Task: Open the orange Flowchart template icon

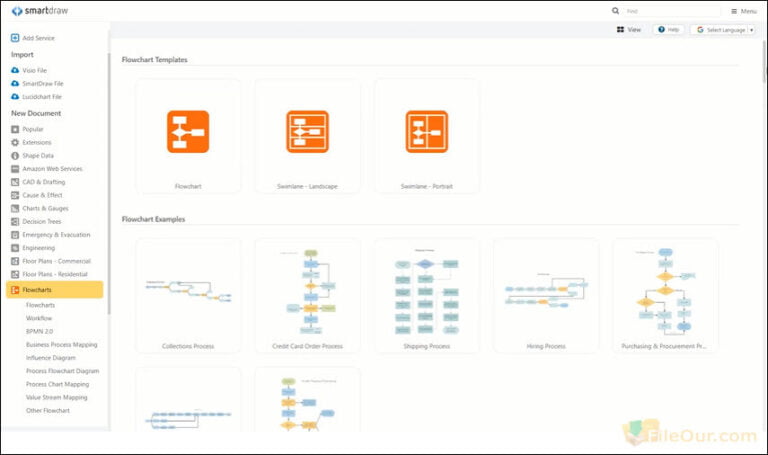Action: point(188,131)
